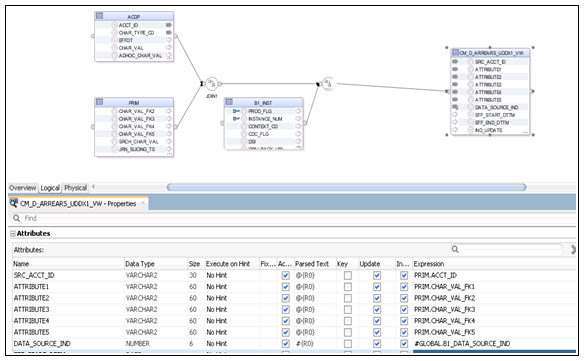
Task: Select CHAR_VAL column in ACOP datastore
Action: point(131,48)
